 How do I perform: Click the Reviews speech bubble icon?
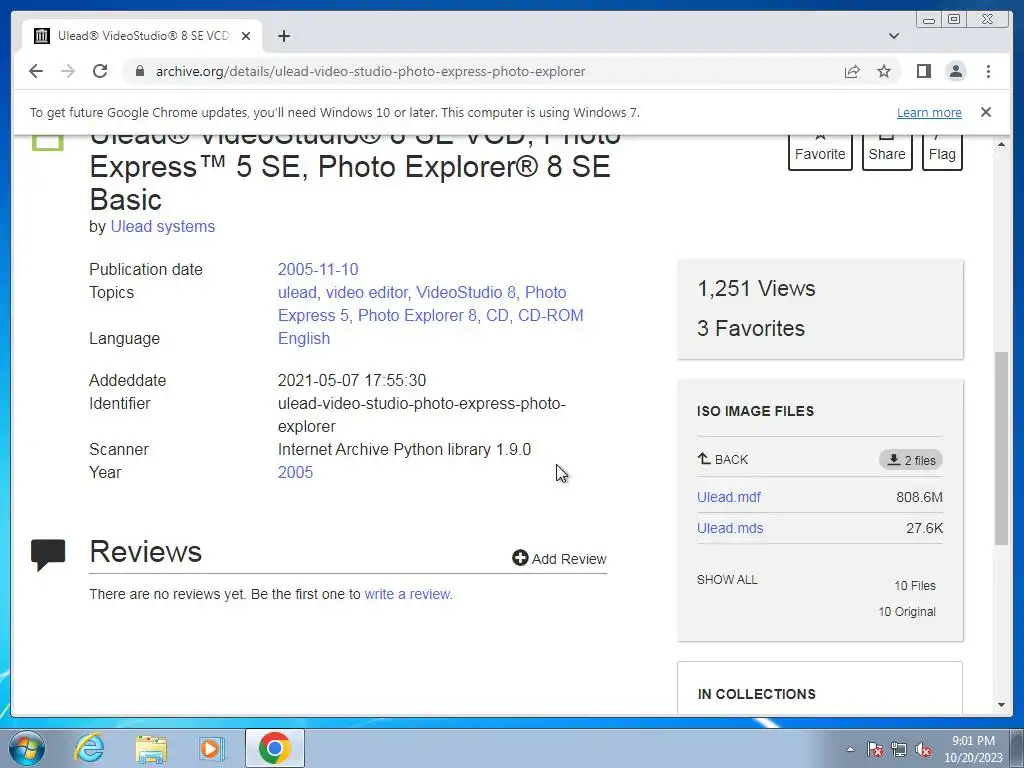(x=48, y=554)
